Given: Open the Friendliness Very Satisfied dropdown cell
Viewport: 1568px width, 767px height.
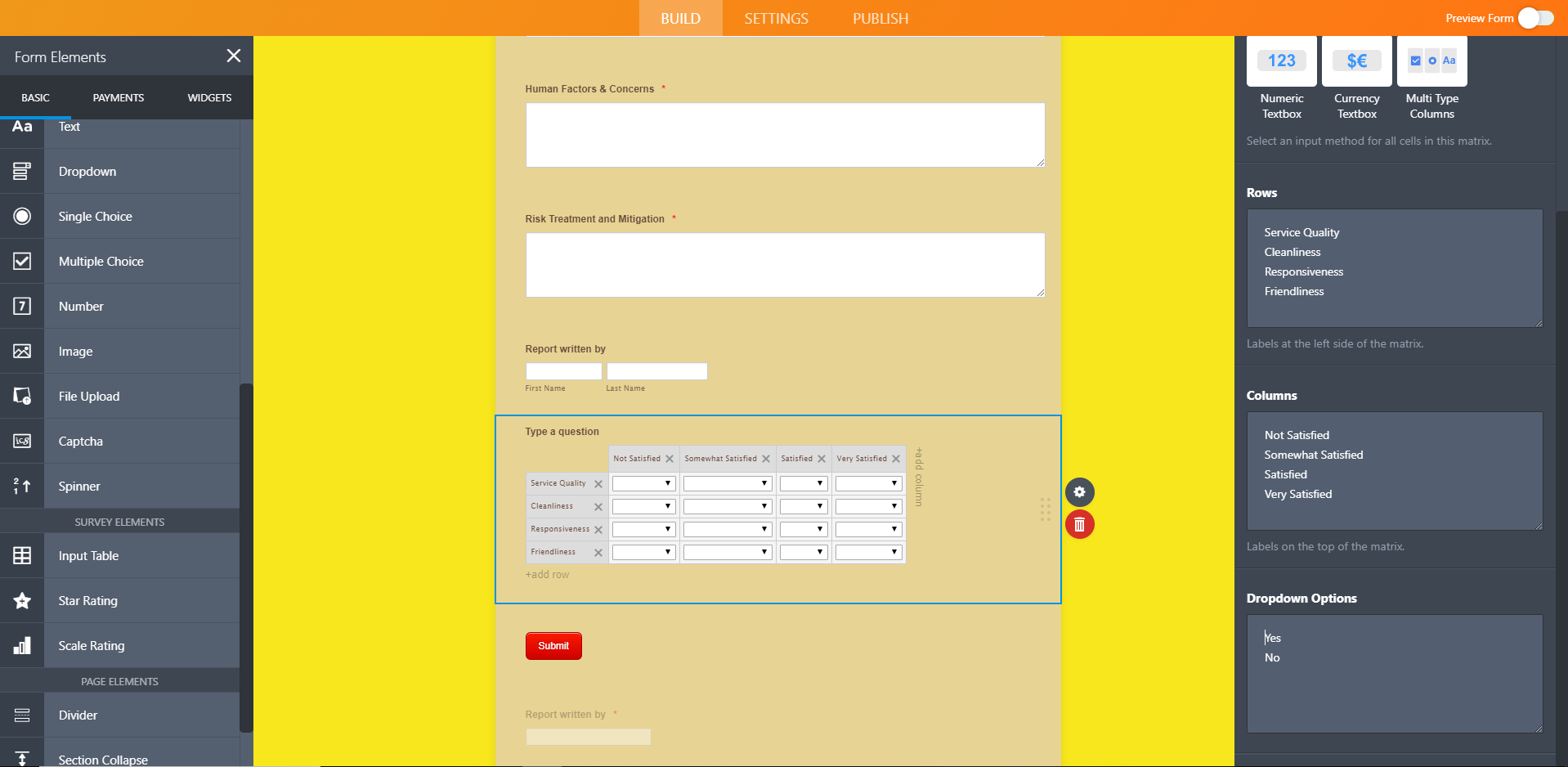Looking at the screenshot, I should [x=868, y=552].
